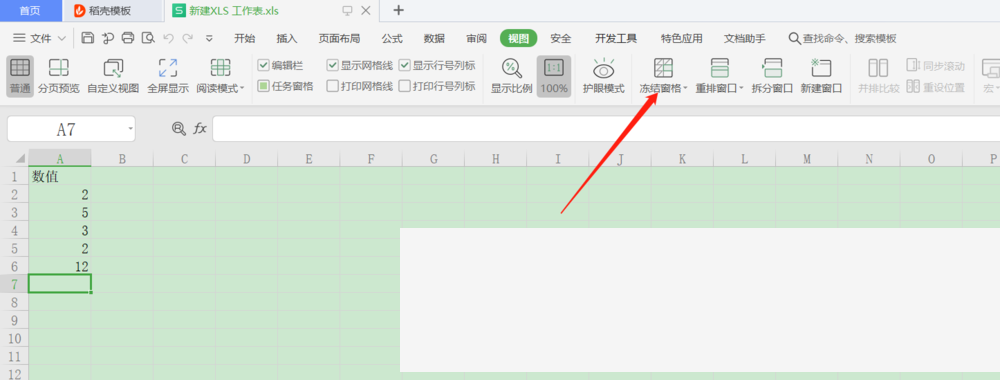
Task: Switch to Full Screen display (全屏显示)
Action: coord(168,76)
